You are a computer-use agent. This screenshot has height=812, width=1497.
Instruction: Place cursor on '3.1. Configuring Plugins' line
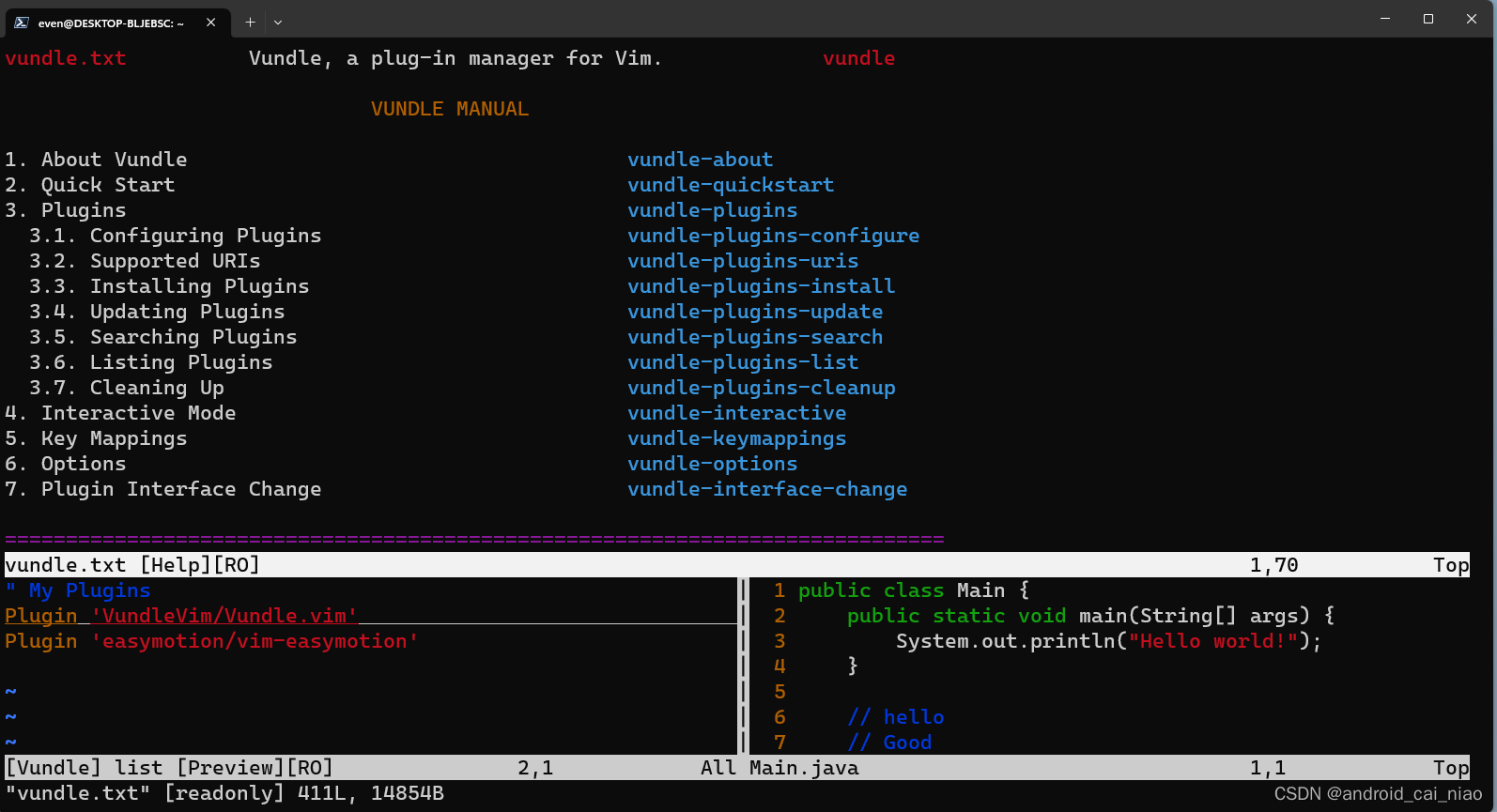(x=176, y=236)
